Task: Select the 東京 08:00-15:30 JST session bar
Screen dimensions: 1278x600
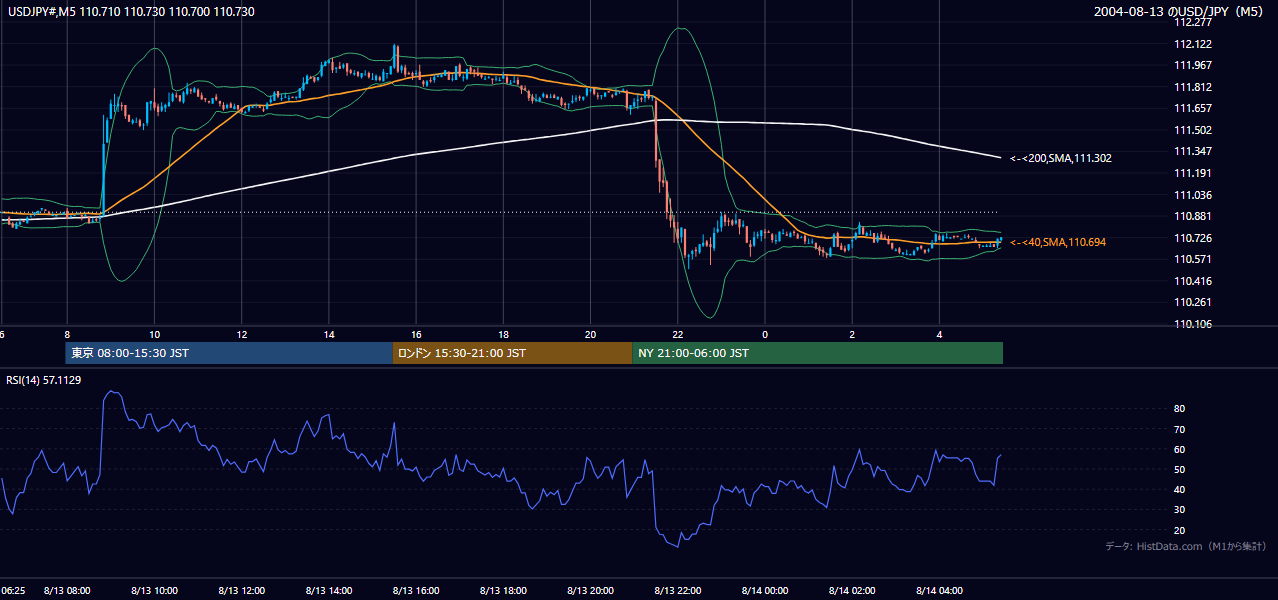Action: pyautogui.click(x=229, y=353)
